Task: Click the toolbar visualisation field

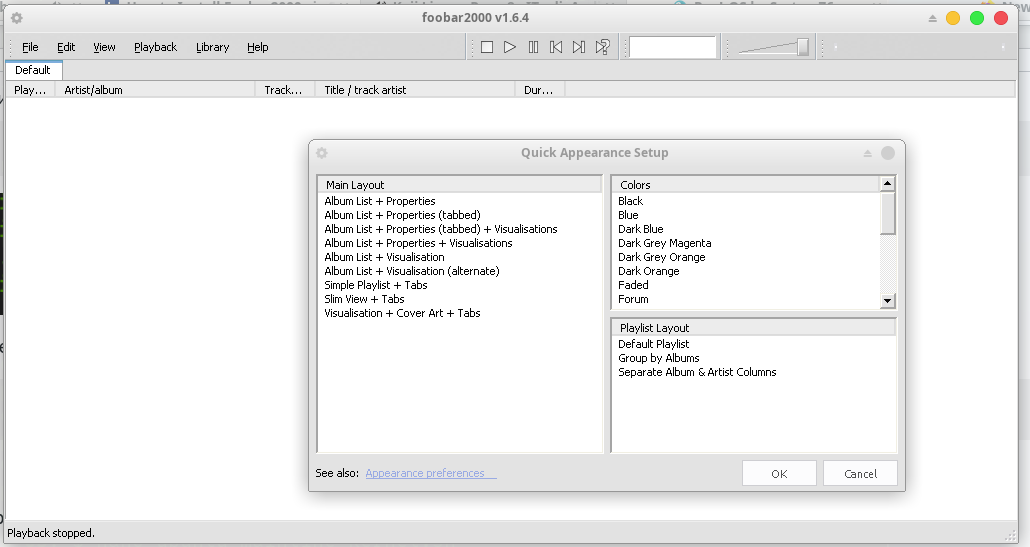Action: pyautogui.click(x=673, y=47)
